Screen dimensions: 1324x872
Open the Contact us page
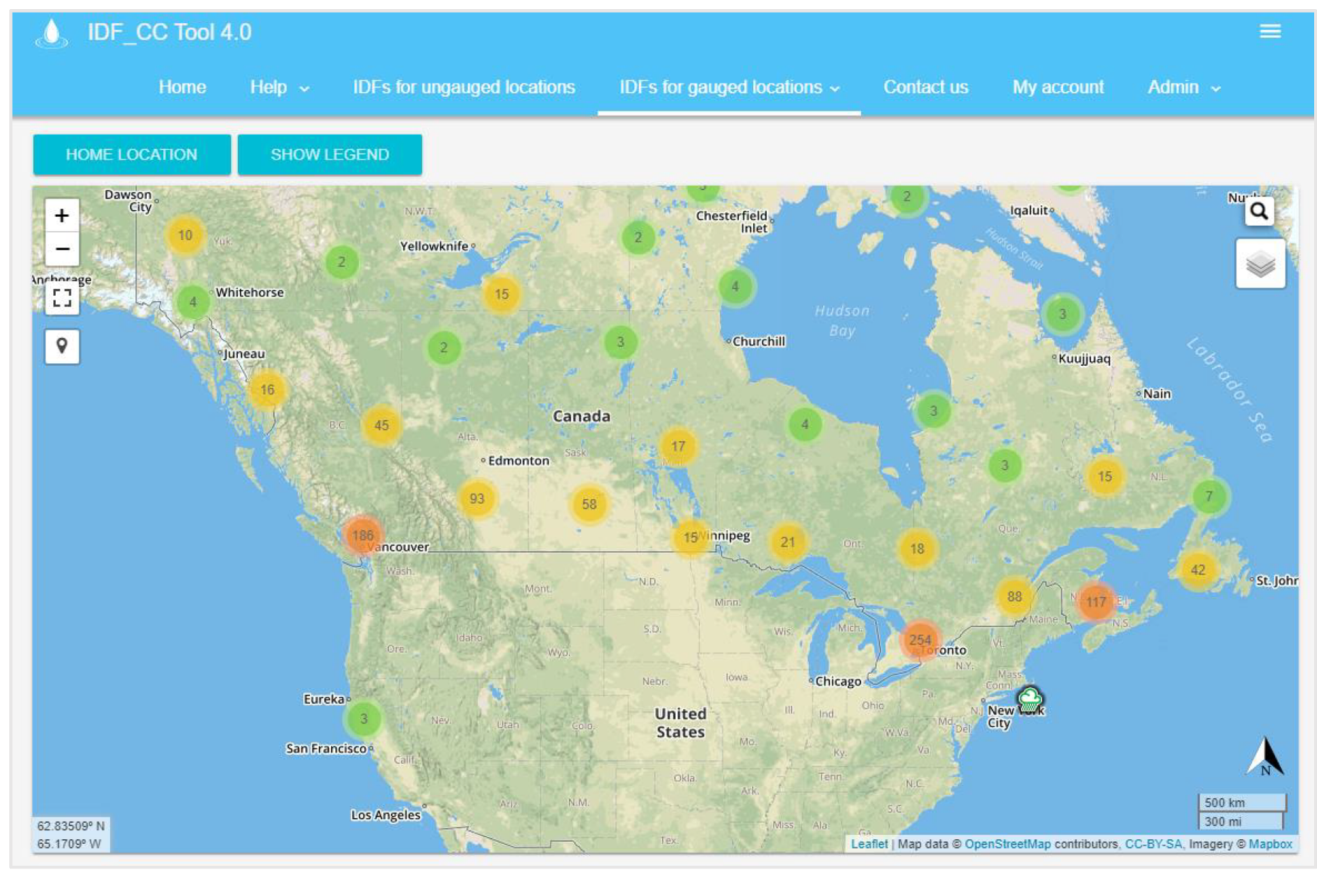(925, 87)
